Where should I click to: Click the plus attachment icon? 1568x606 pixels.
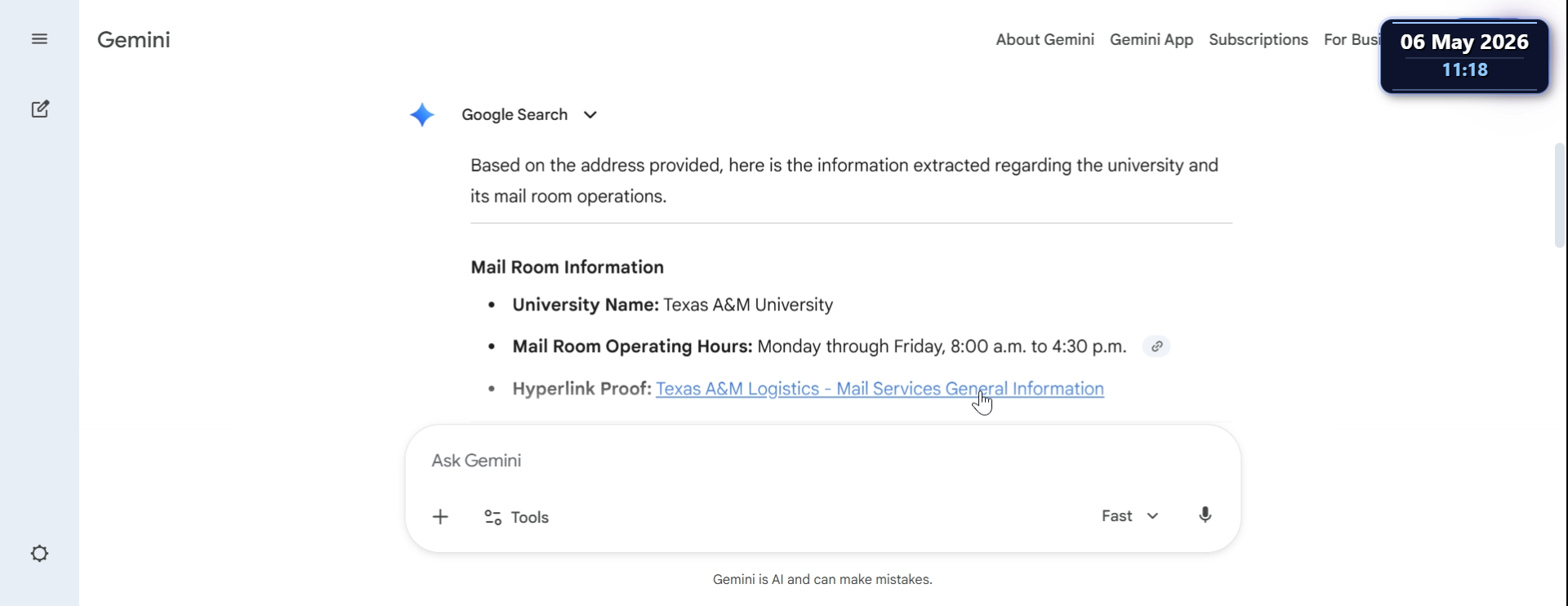pyautogui.click(x=440, y=517)
